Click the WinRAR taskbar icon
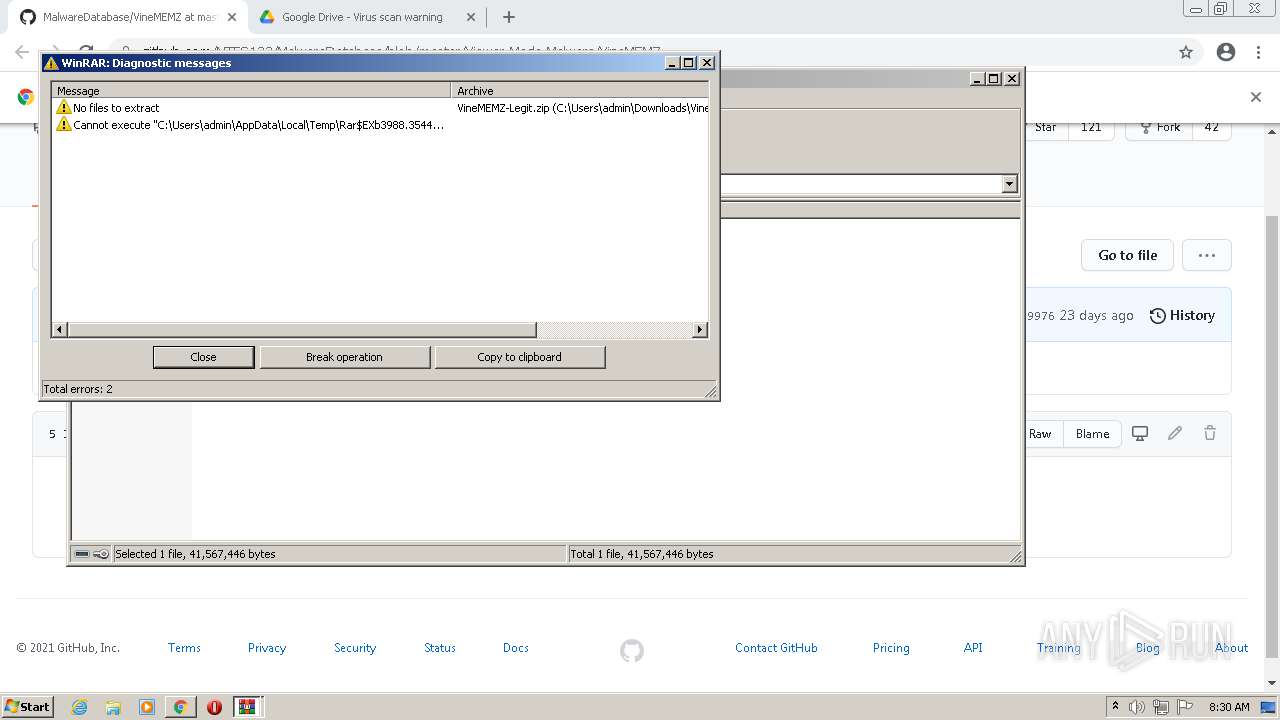The width and height of the screenshot is (1280, 720). click(247, 707)
